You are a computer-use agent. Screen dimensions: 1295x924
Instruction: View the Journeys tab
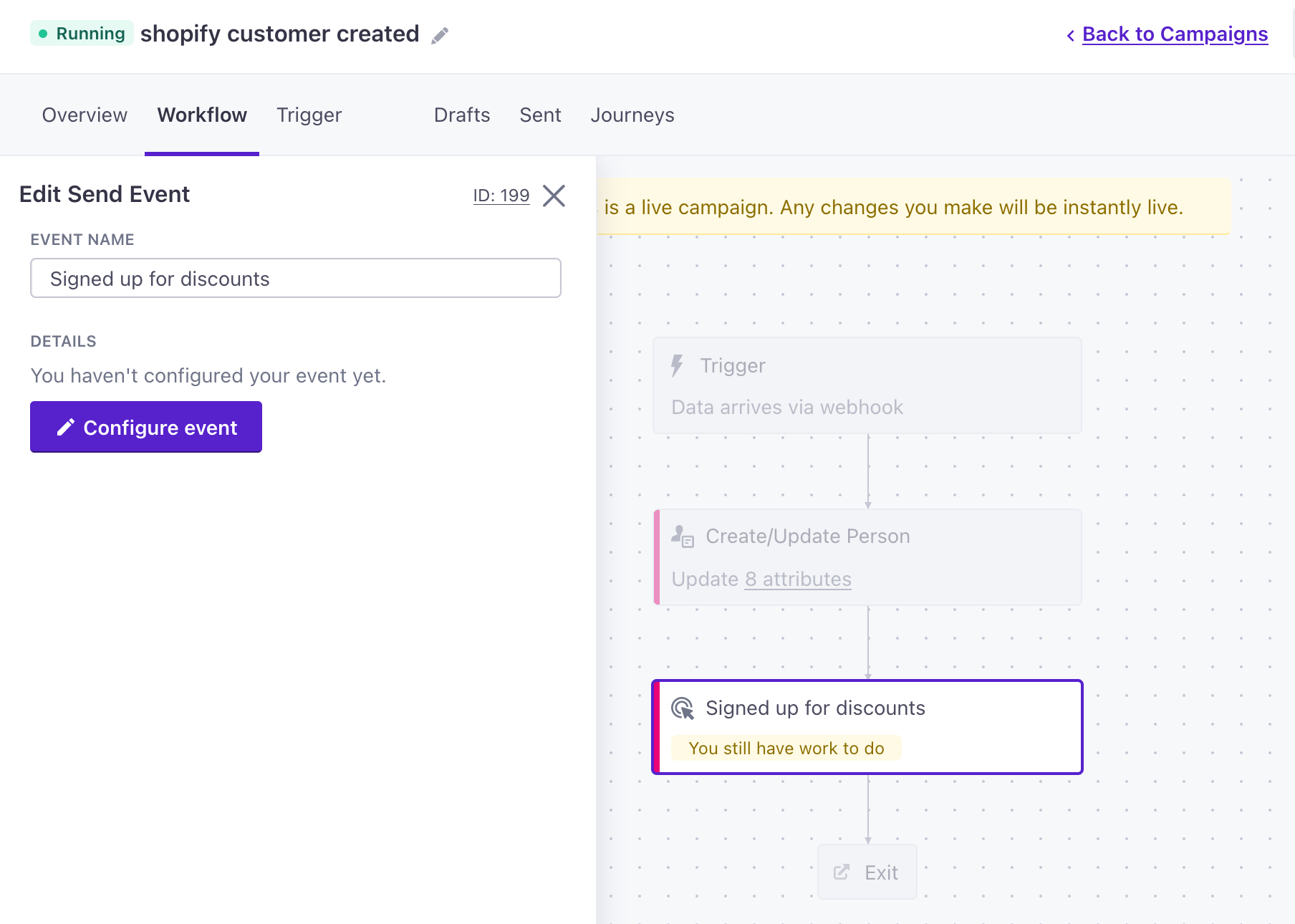click(632, 115)
